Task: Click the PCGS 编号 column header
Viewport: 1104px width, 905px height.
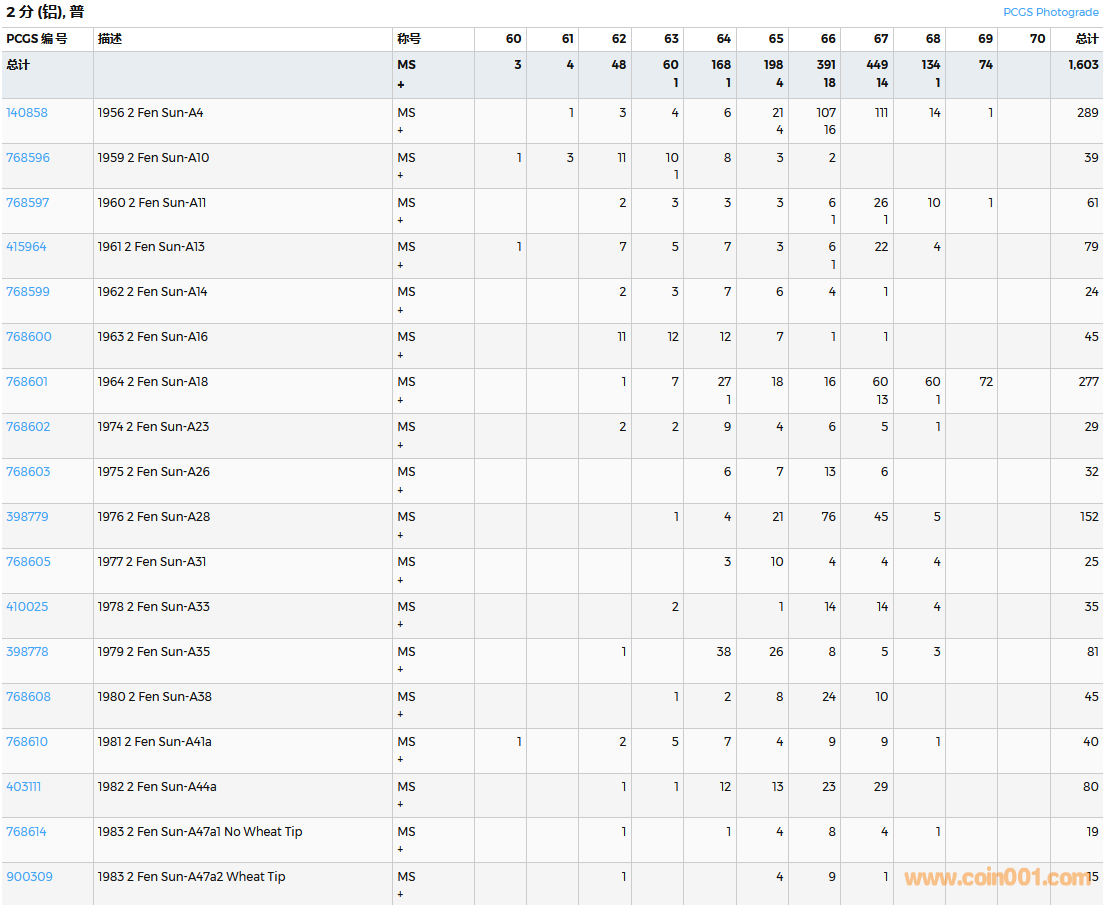Action: coord(37,39)
